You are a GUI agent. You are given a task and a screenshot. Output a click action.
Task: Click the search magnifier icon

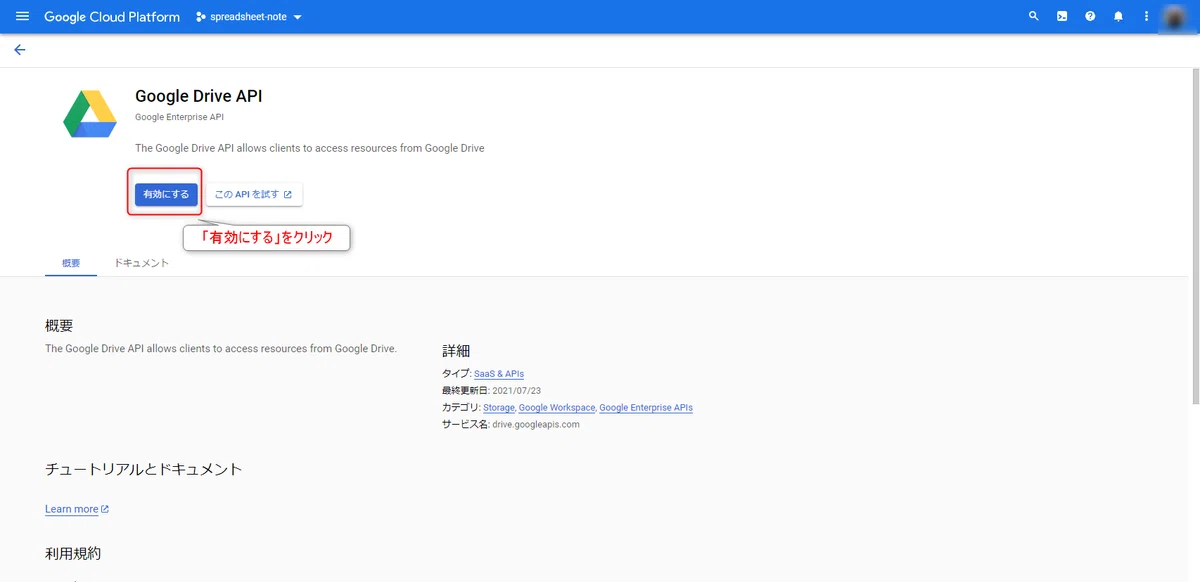[1034, 17]
